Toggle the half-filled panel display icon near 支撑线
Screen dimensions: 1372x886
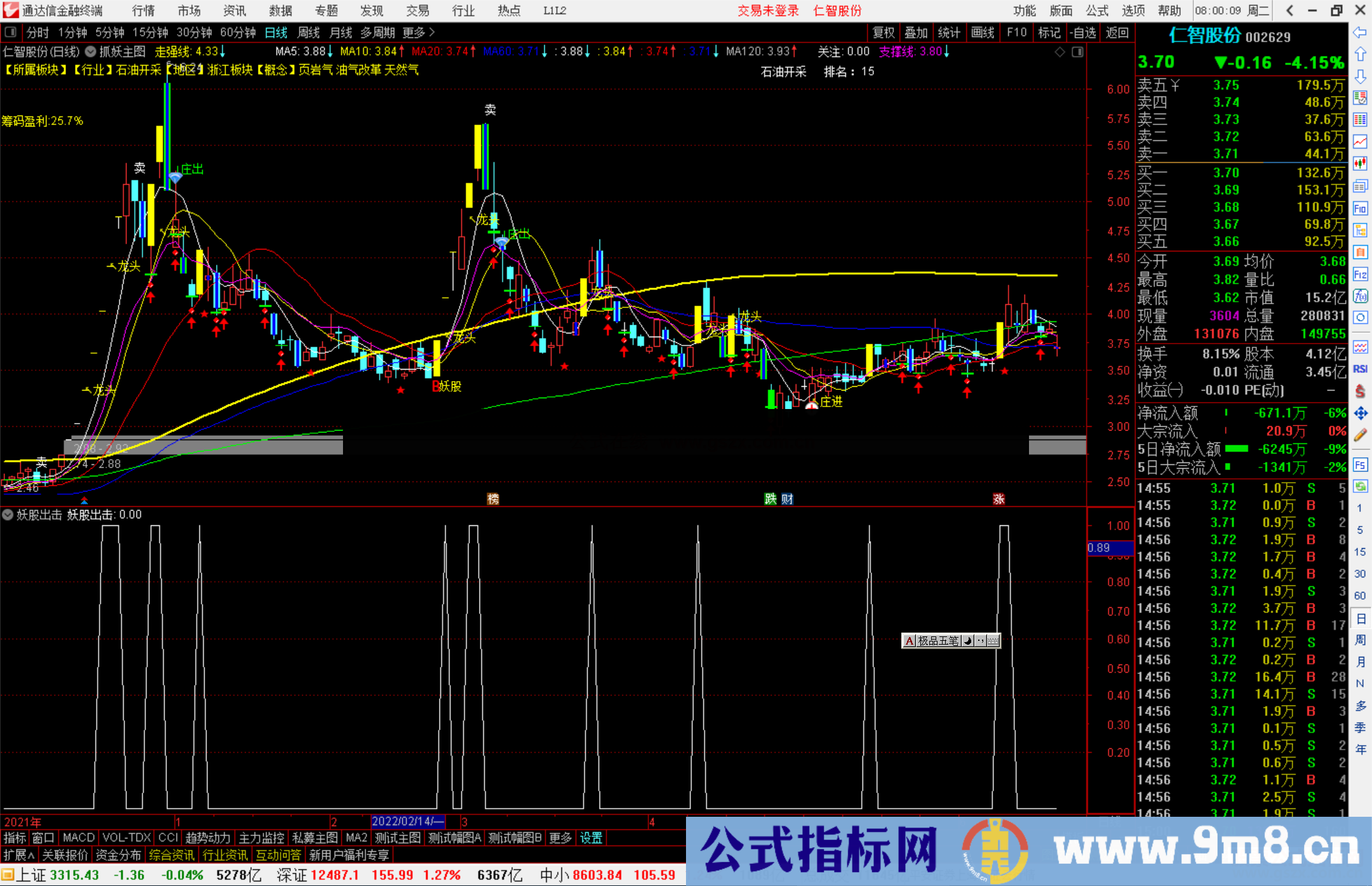pyautogui.click(x=1078, y=51)
